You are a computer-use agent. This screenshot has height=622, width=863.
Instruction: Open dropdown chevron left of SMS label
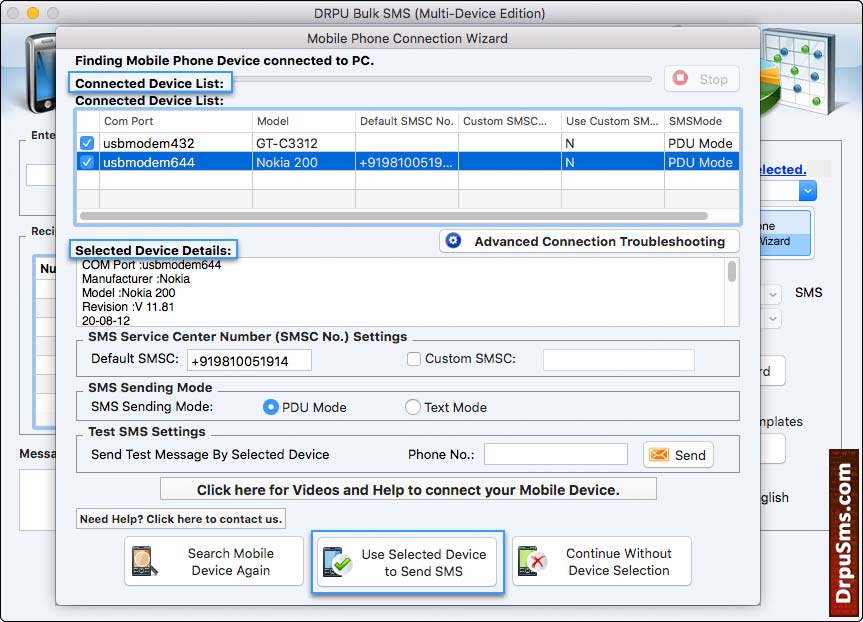[x=773, y=294]
